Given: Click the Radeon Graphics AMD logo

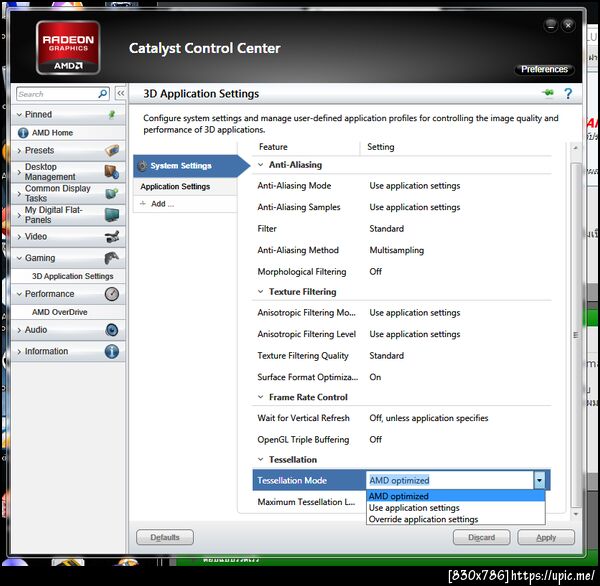Looking at the screenshot, I should click(68, 48).
